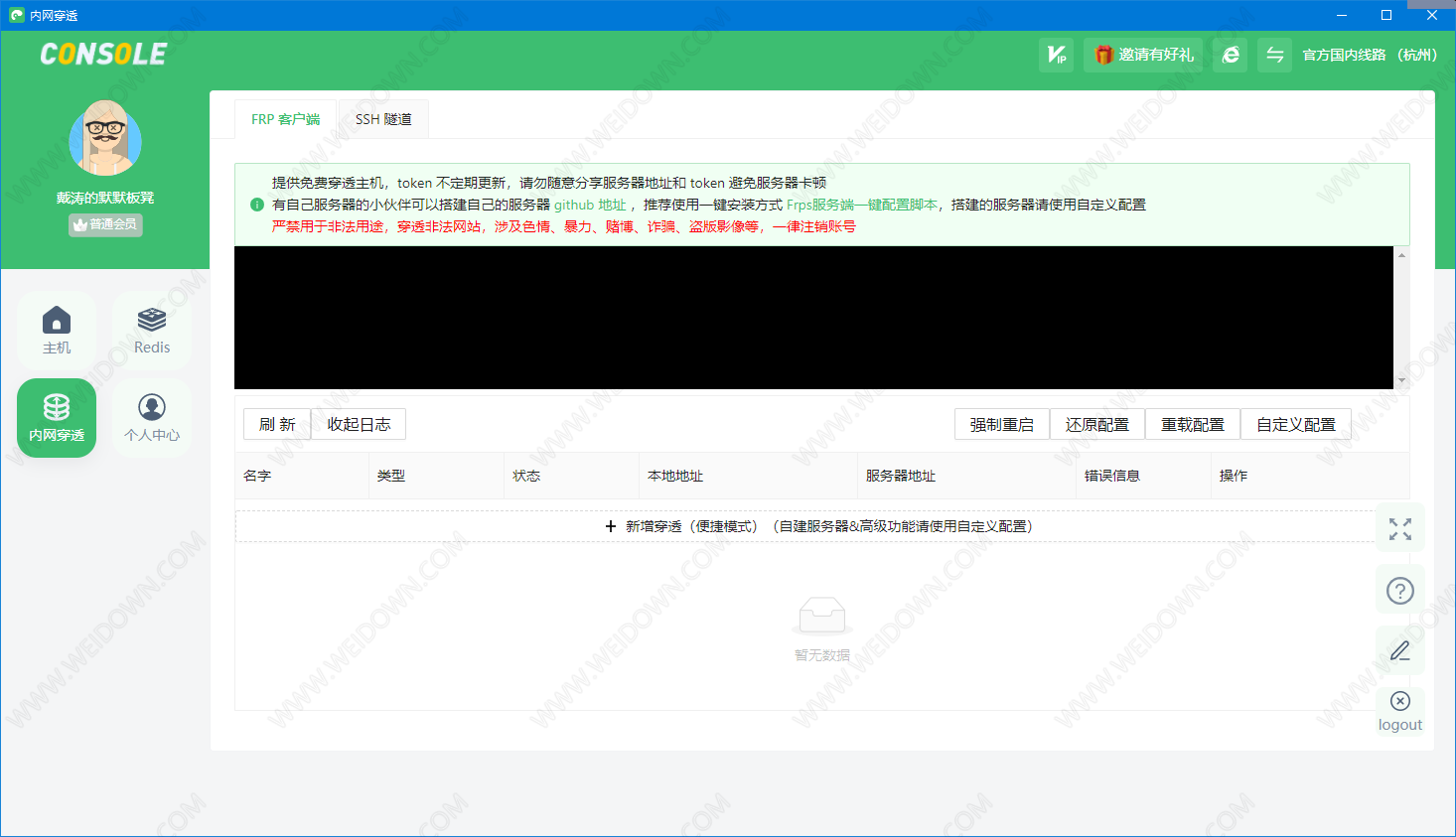Click the 还原配置 button
Image resolution: width=1456 pixels, height=837 pixels.
pos(1097,424)
